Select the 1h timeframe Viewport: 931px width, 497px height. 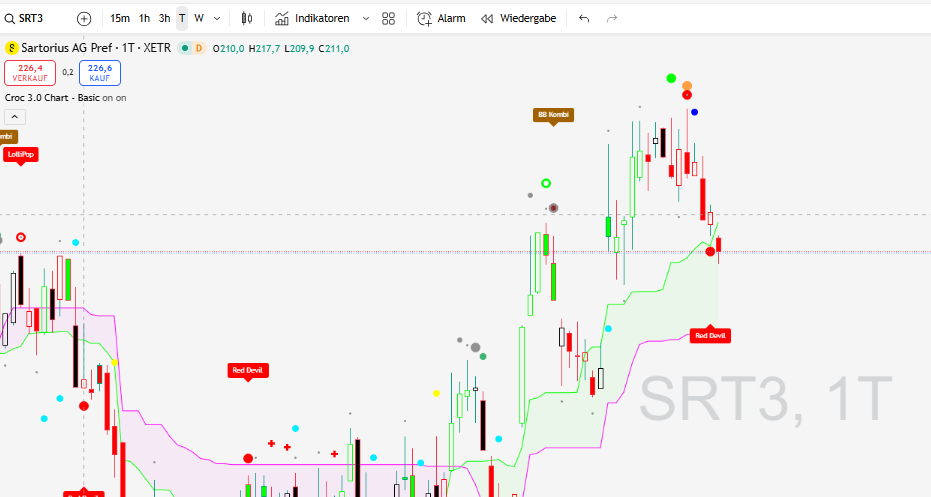[x=145, y=18]
